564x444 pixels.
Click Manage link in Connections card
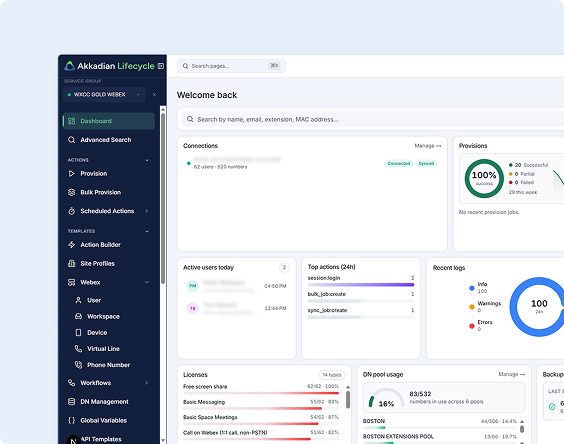428,146
